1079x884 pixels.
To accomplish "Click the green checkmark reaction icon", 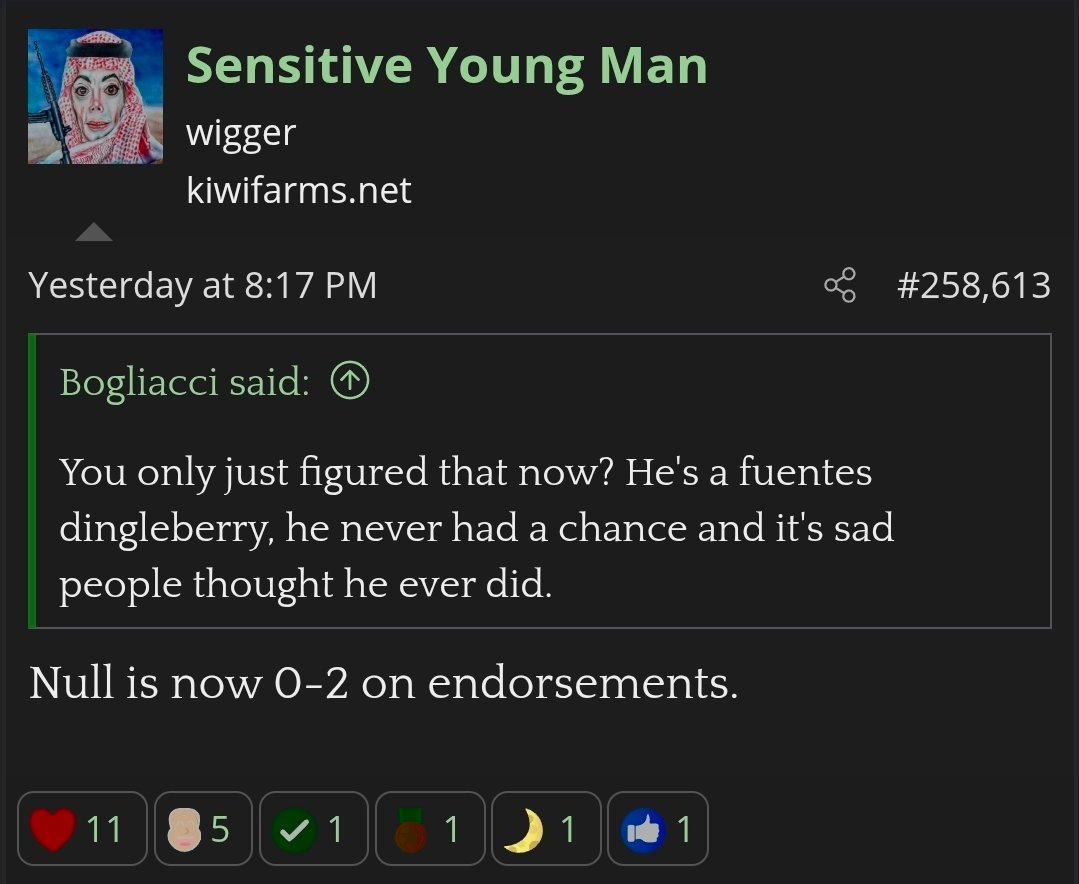I will click(292, 829).
